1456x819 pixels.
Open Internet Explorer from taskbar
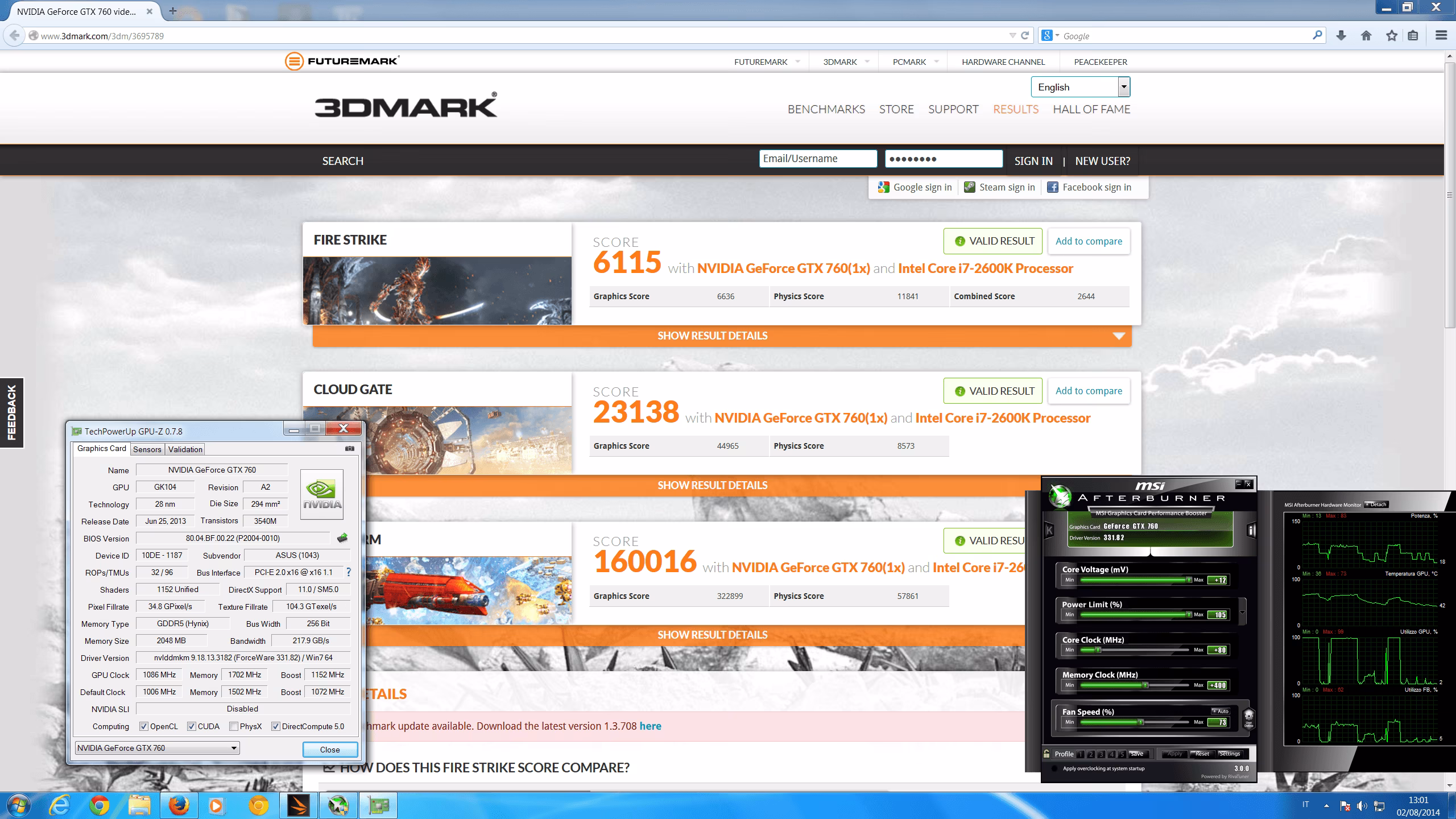pos(59,805)
